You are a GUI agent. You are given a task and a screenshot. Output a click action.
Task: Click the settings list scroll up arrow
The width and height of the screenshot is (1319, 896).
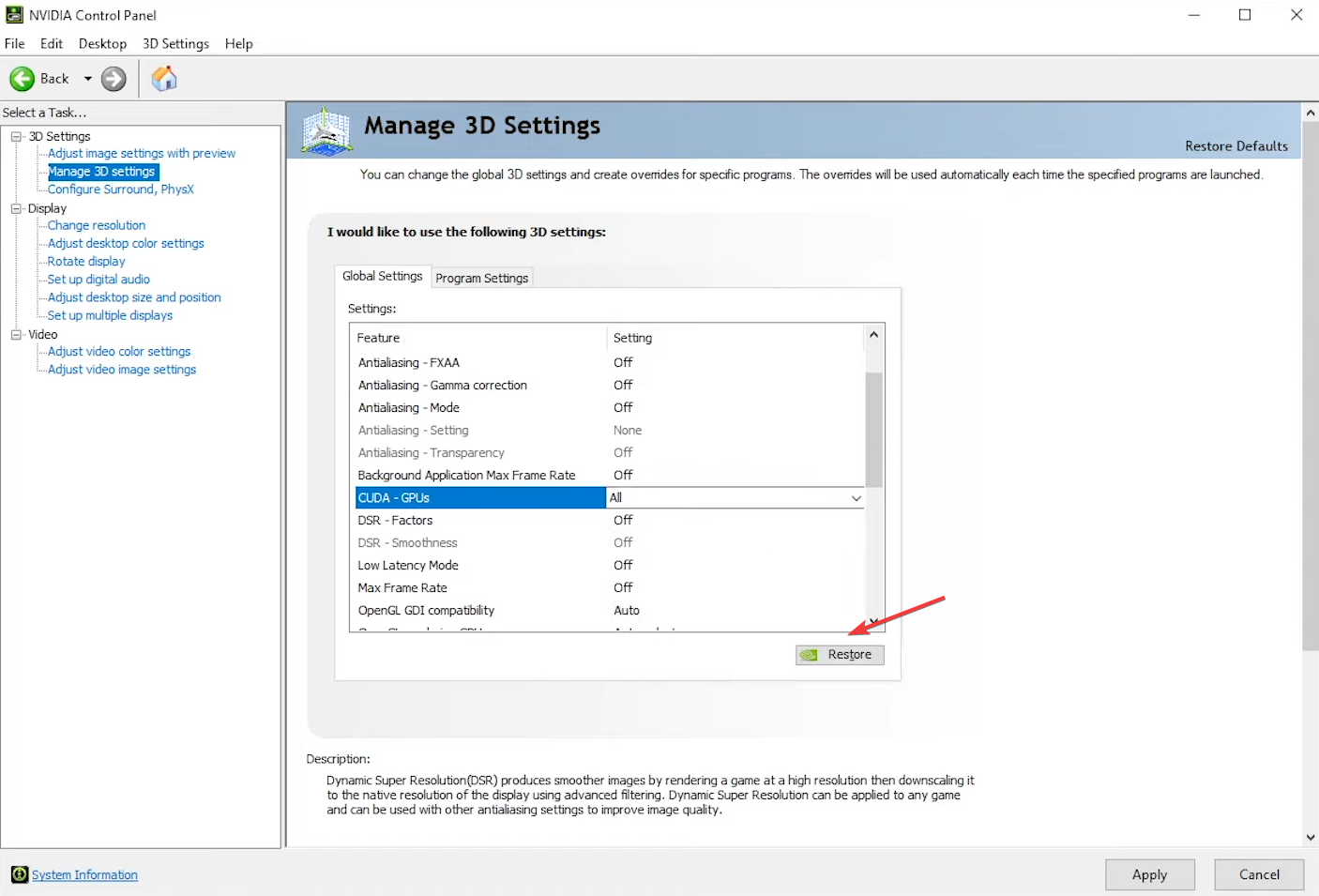click(x=873, y=334)
